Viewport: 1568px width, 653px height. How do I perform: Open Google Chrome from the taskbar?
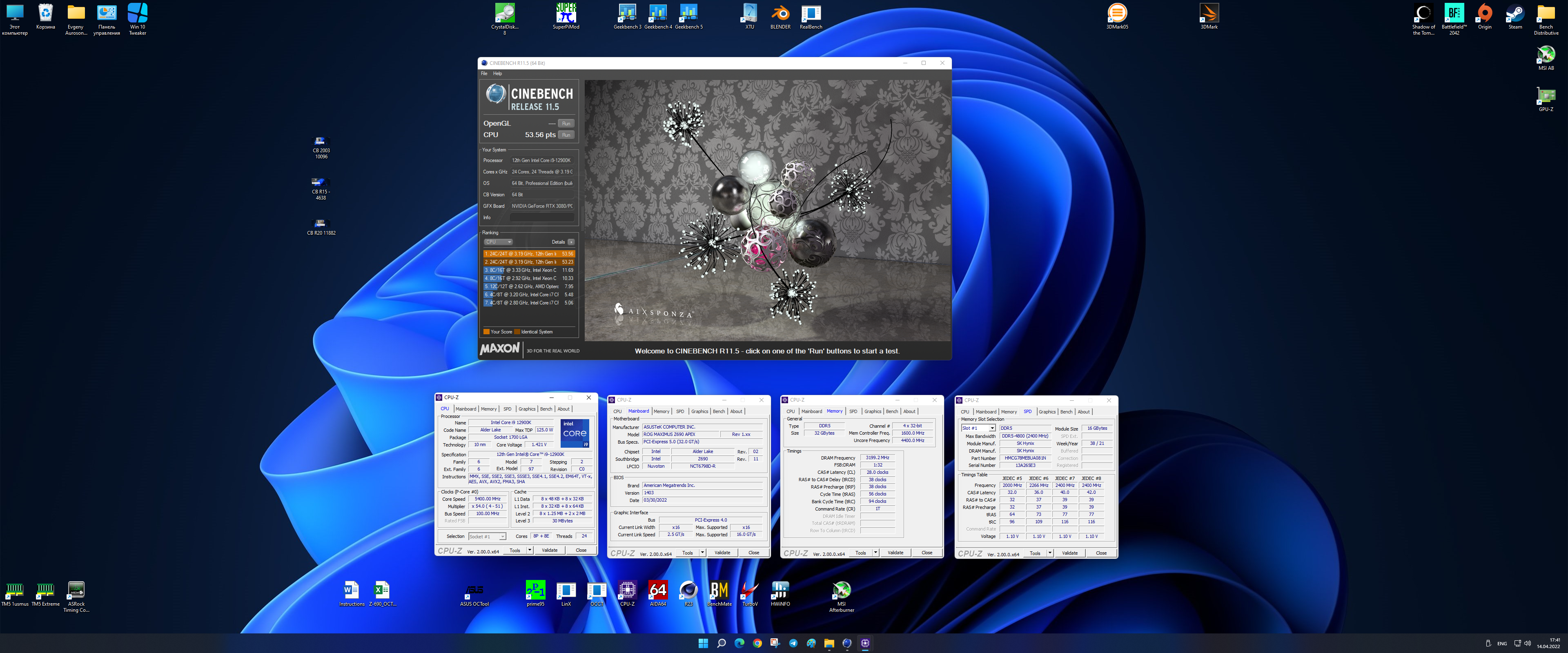tap(757, 643)
